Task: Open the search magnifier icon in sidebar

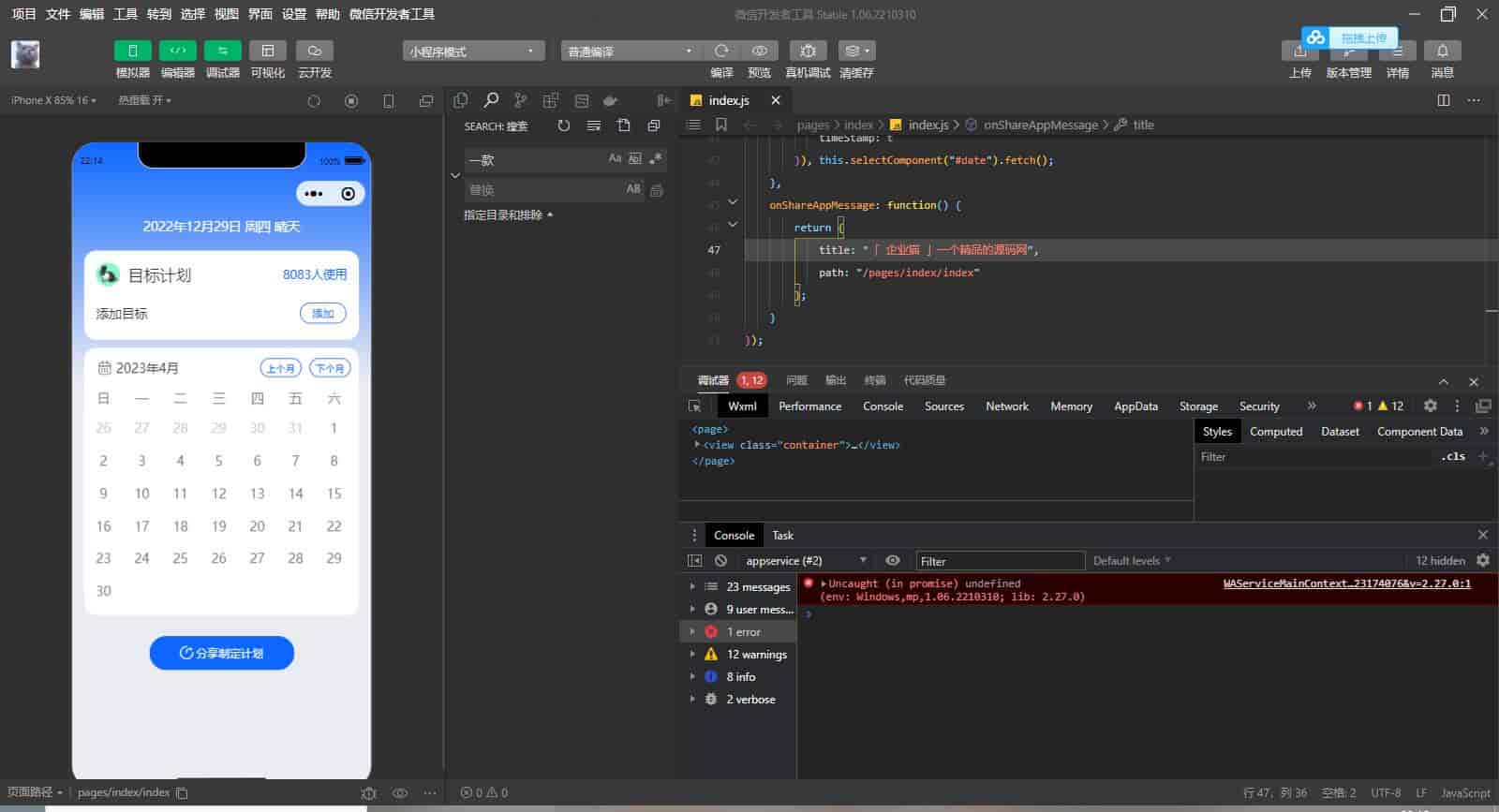Action: coord(491,100)
